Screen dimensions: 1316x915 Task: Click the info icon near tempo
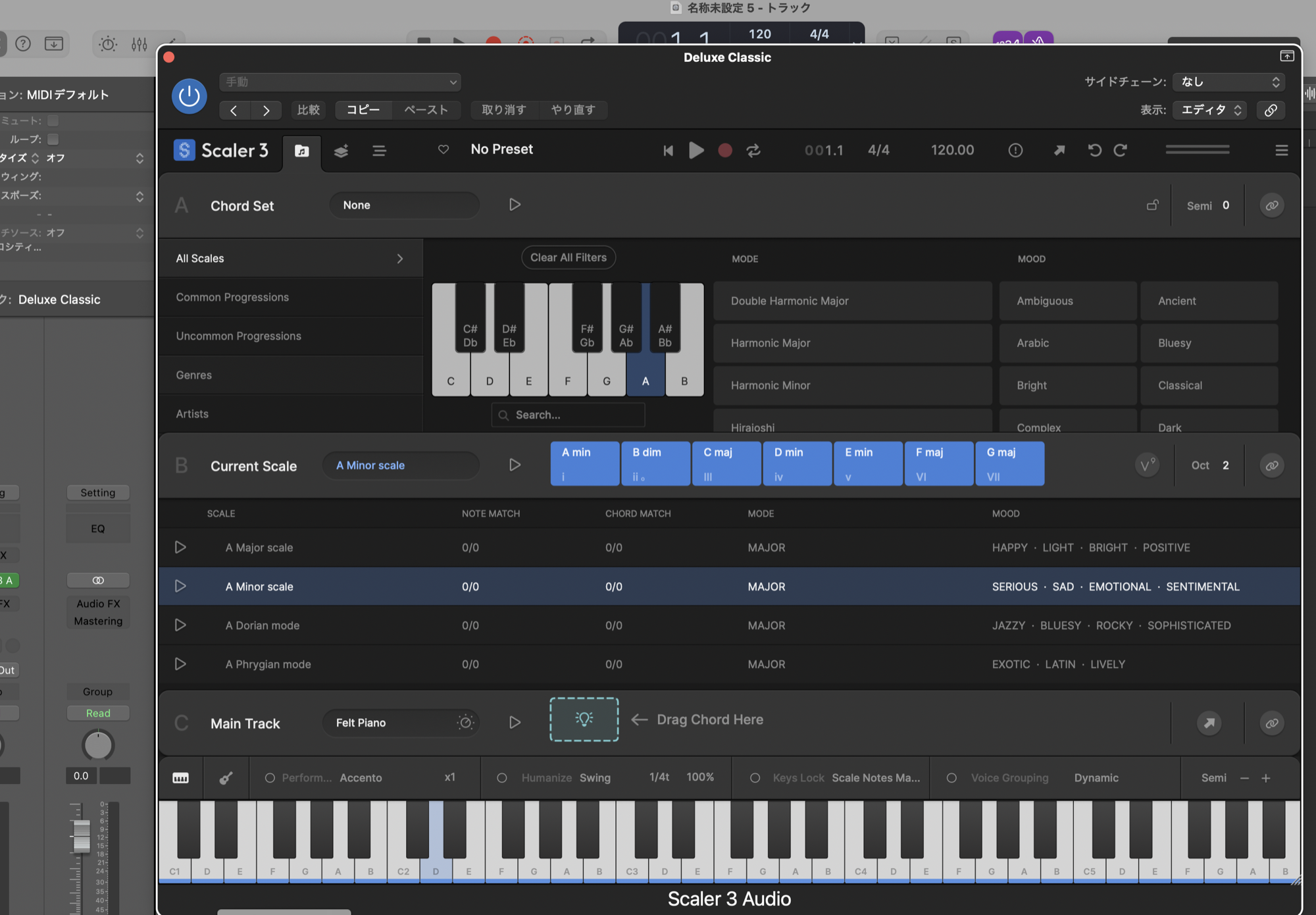point(1015,151)
